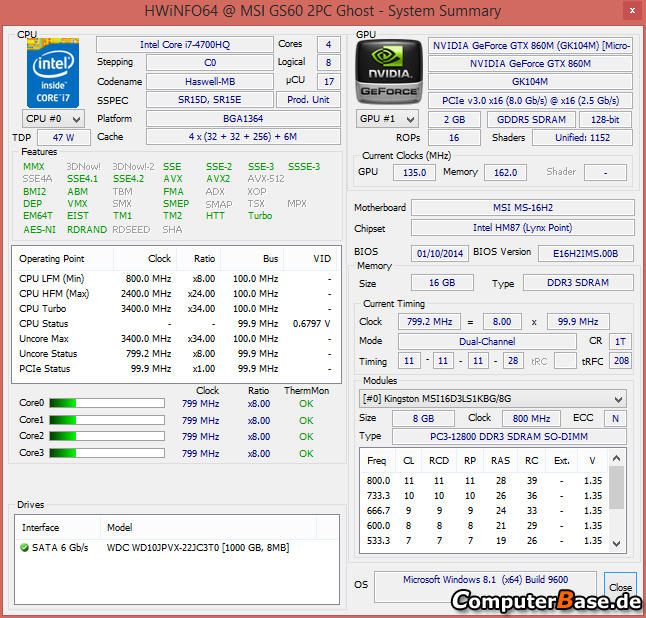
Task: Click the 733.3 frequency timing row
Action: 484,496
